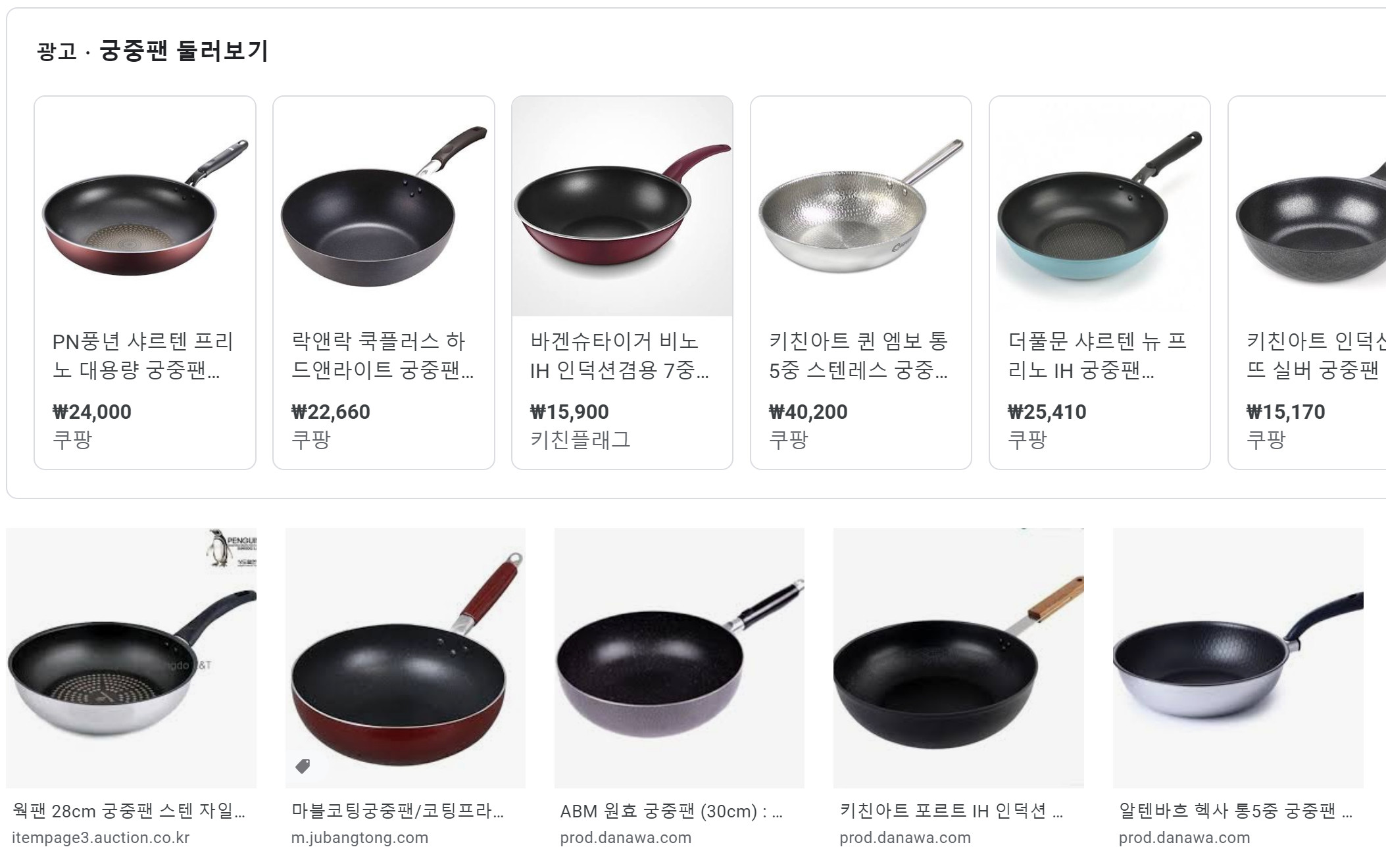Open the PN풍년 샤르텐 프리노 wok ad thumbnail

point(145,206)
